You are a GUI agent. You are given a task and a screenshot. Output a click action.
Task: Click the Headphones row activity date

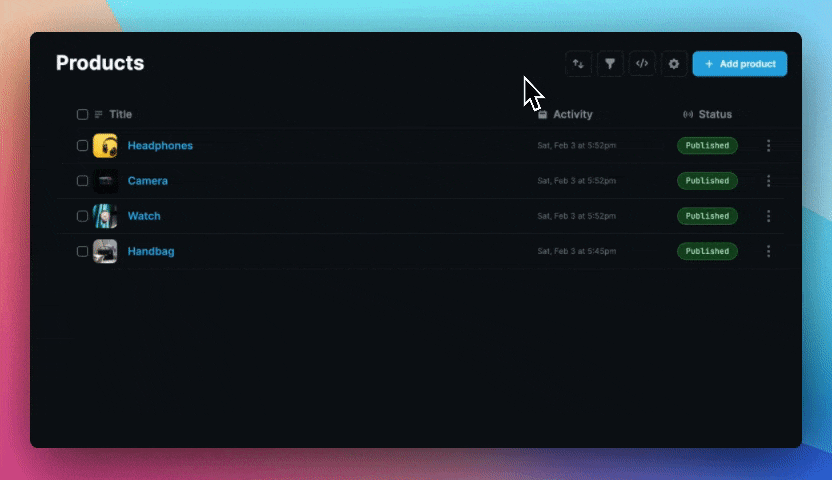pyautogui.click(x=577, y=145)
